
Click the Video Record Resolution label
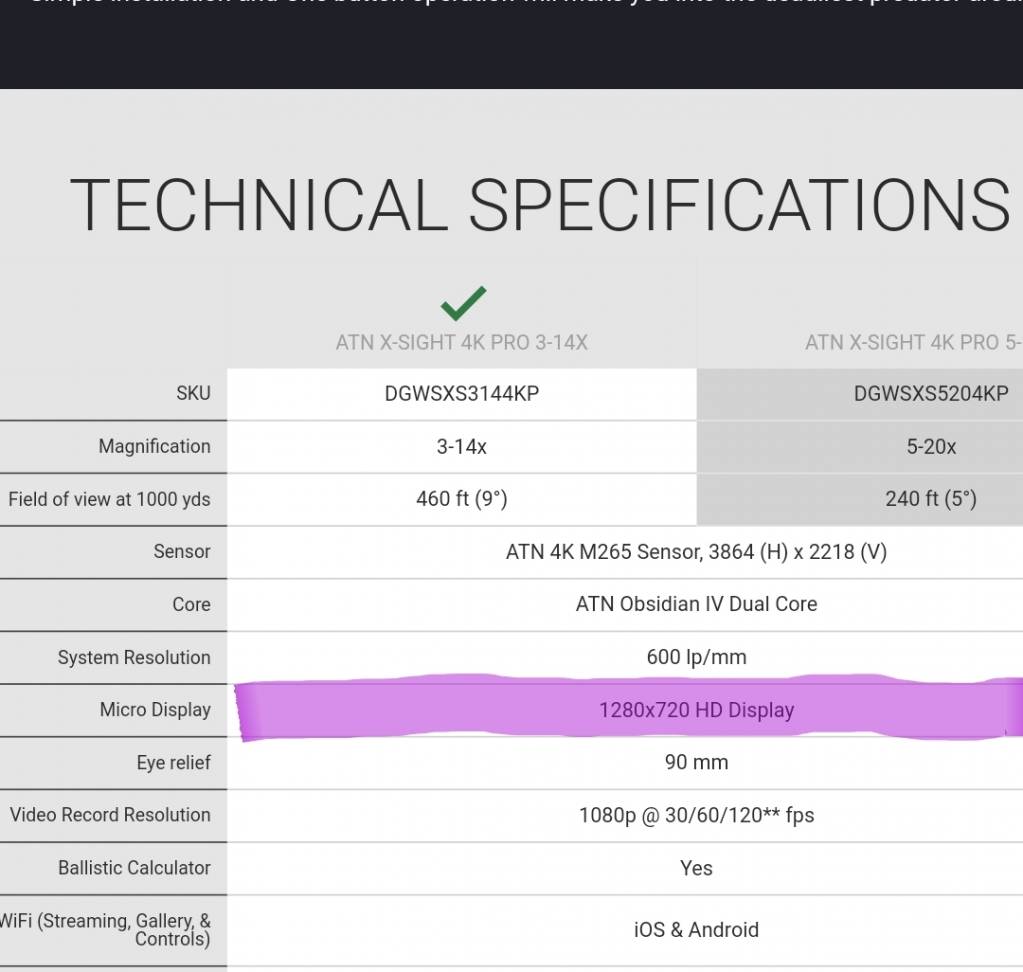(x=110, y=815)
